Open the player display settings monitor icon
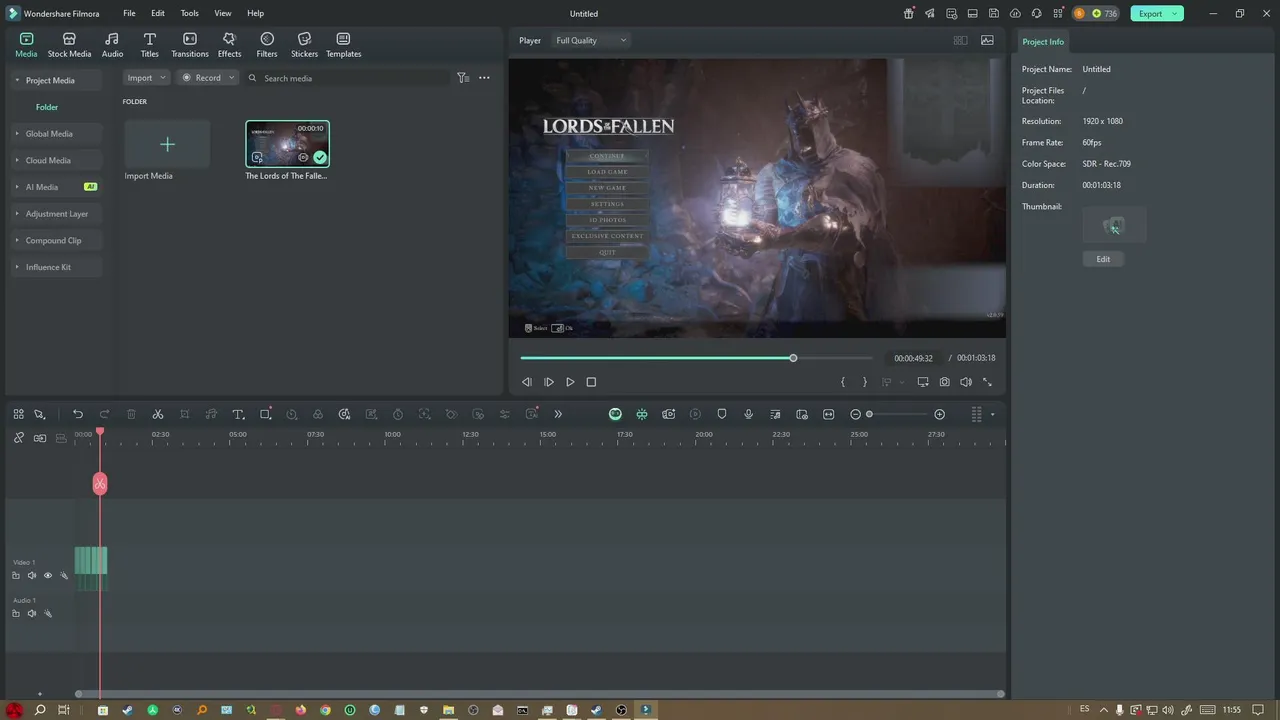The width and height of the screenshot is (1280, 720). pyautogui.click(x=922, y=382)
